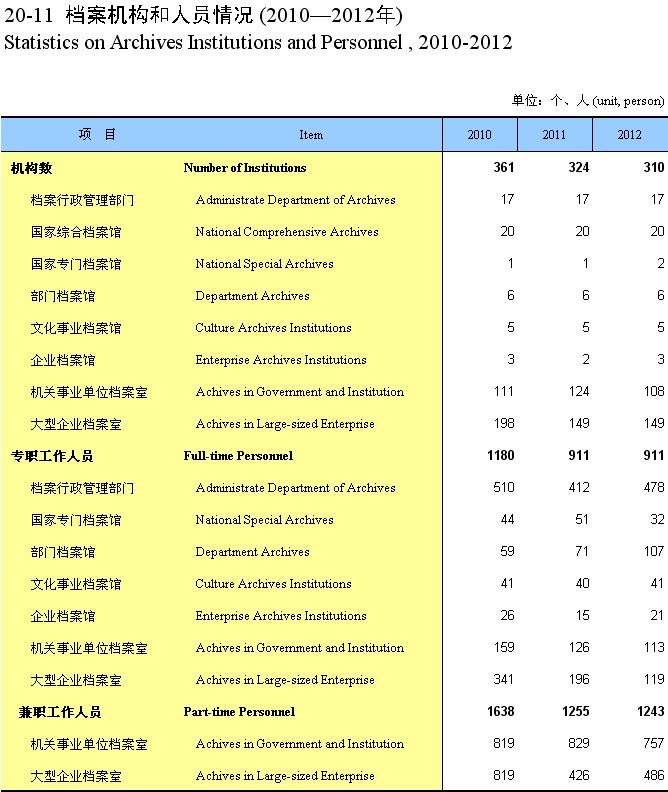This screenshot has height=792, width=668.
Task: Click the row label 国家综合档案馆
Action: coord(76,232)
